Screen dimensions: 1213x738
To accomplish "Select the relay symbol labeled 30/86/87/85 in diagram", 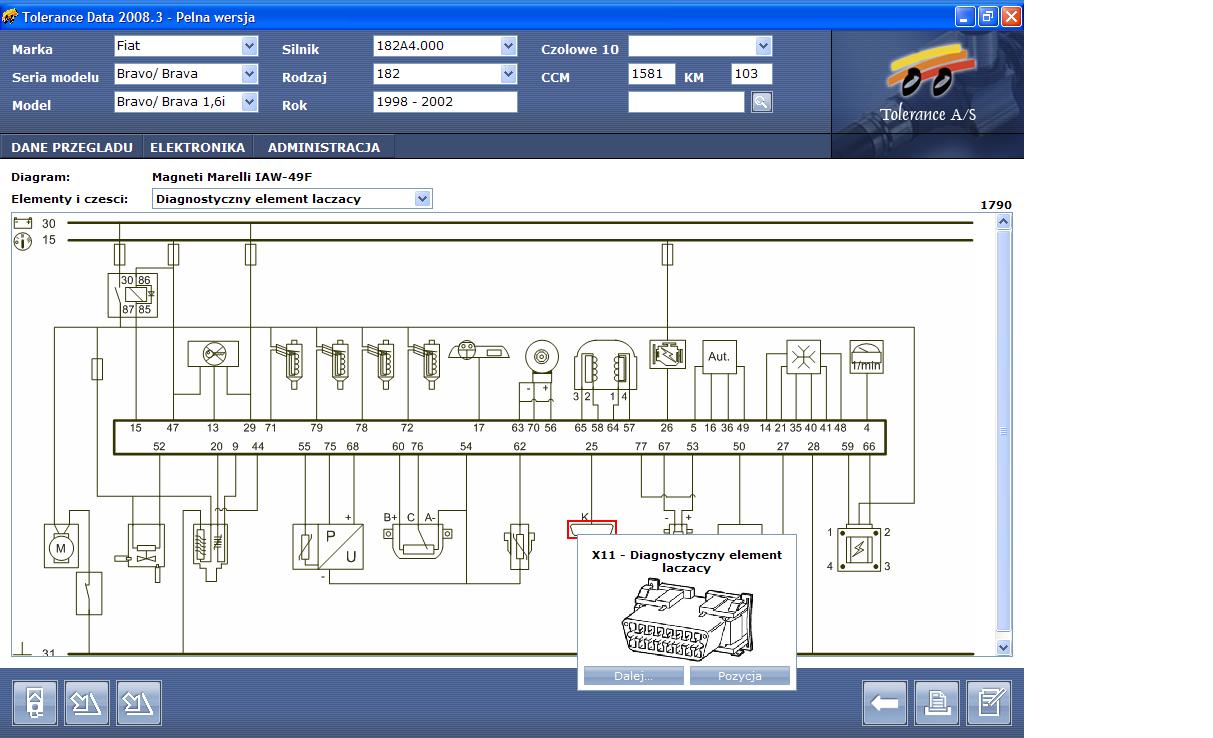I will point(134,296).
